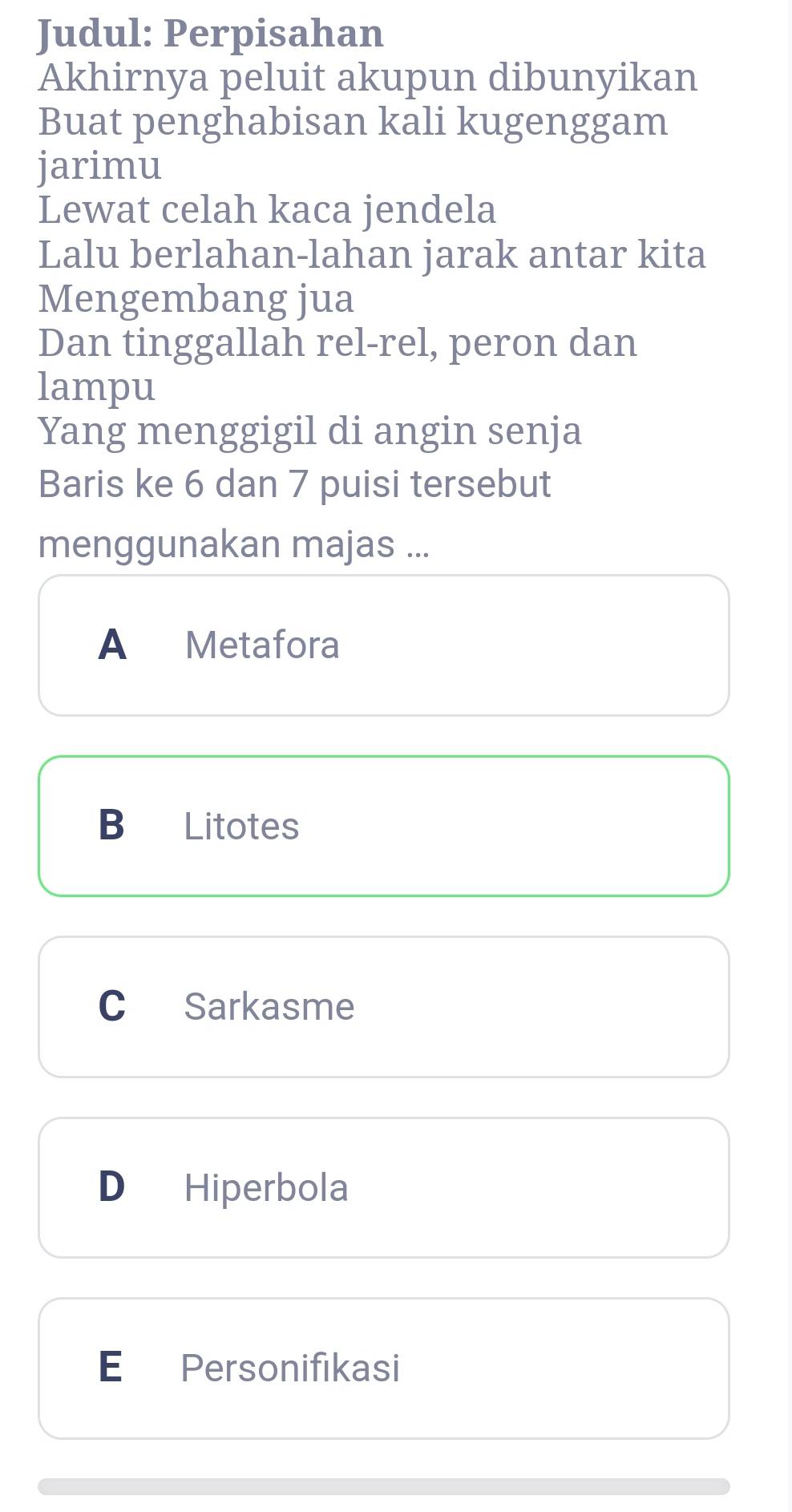Tap the bold letter E badge
Image resolution: width=792 pixels, height=1512 pixels.
point(111,1368)
